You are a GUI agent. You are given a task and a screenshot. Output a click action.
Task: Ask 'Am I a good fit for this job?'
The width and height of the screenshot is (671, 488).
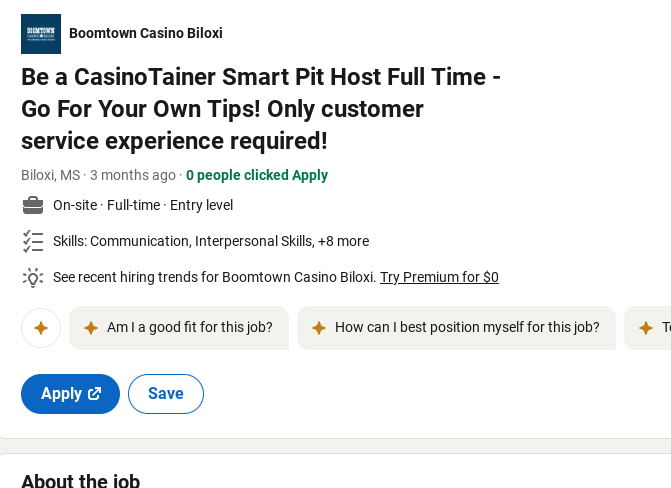coord(179,328)
